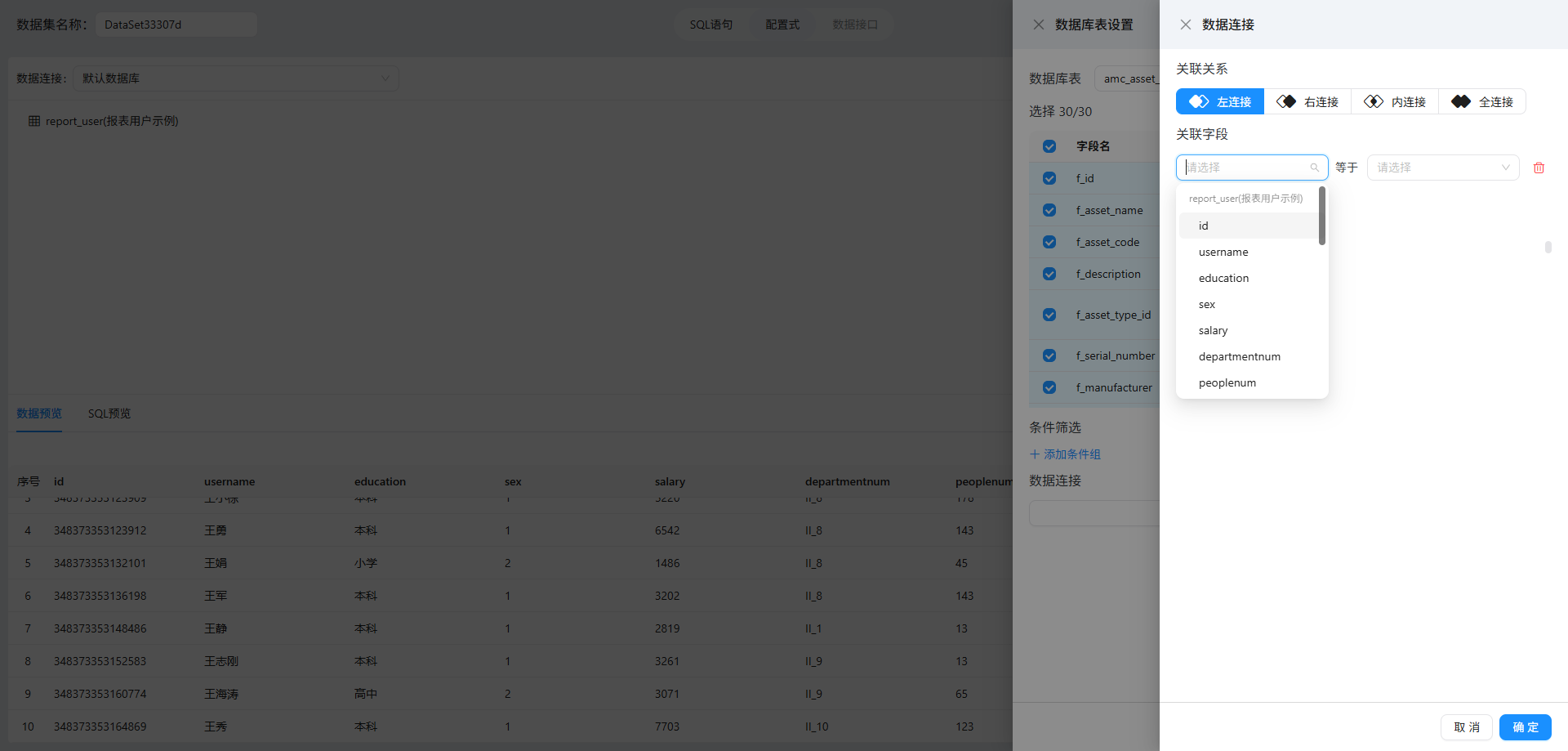Click 添加条件组 to add a filter group

(x=1065, y=454)
